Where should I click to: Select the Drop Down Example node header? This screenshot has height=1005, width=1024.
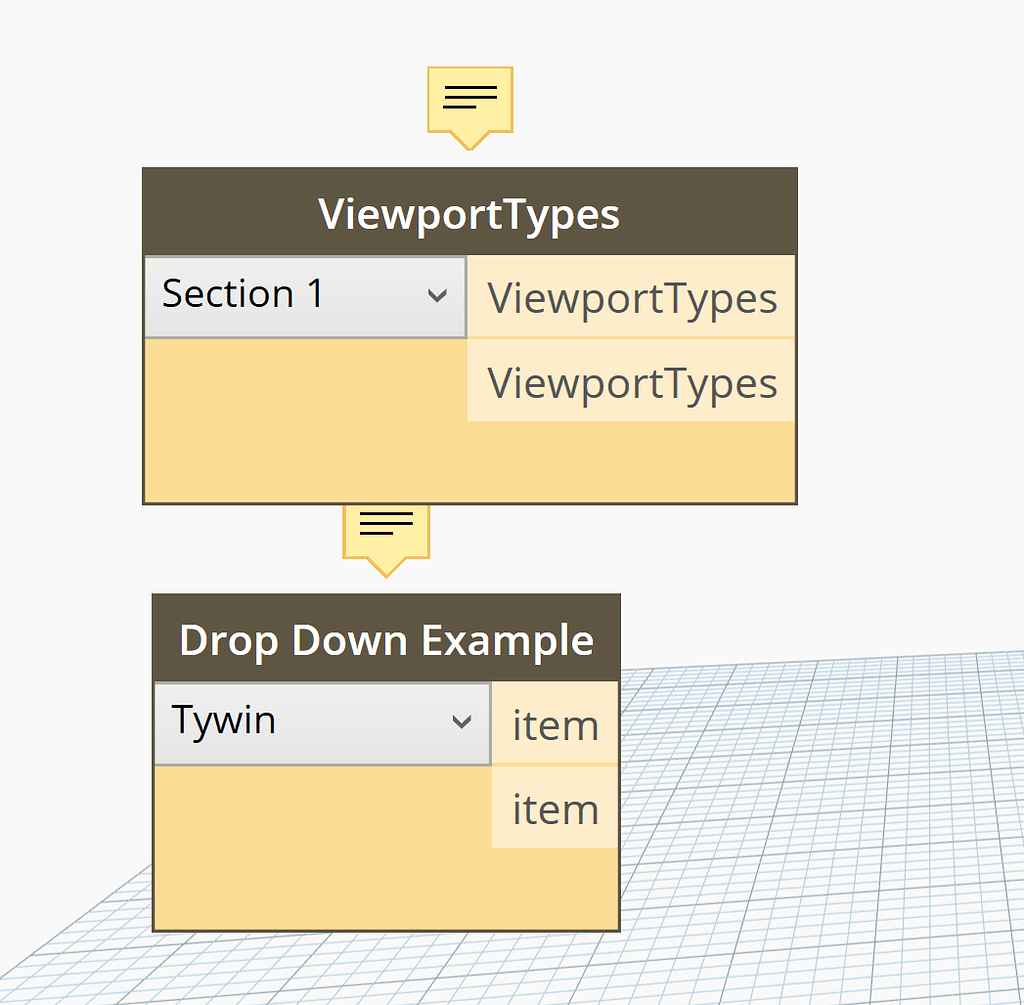386,639
